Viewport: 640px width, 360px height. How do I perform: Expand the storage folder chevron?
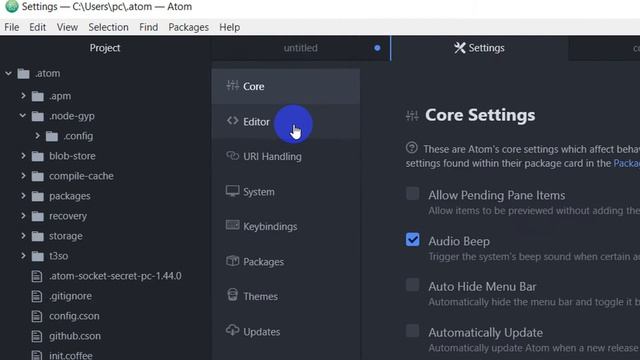pos(23,236)
